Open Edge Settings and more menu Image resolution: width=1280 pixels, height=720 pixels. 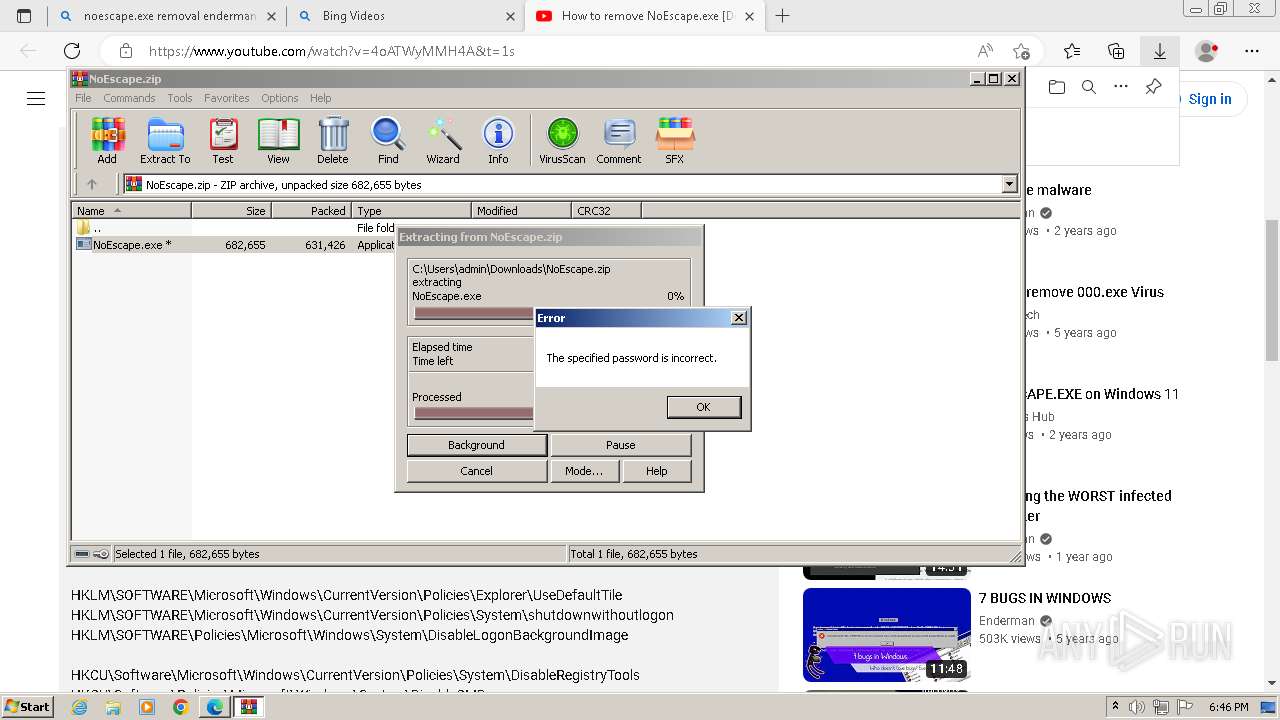1252,51
